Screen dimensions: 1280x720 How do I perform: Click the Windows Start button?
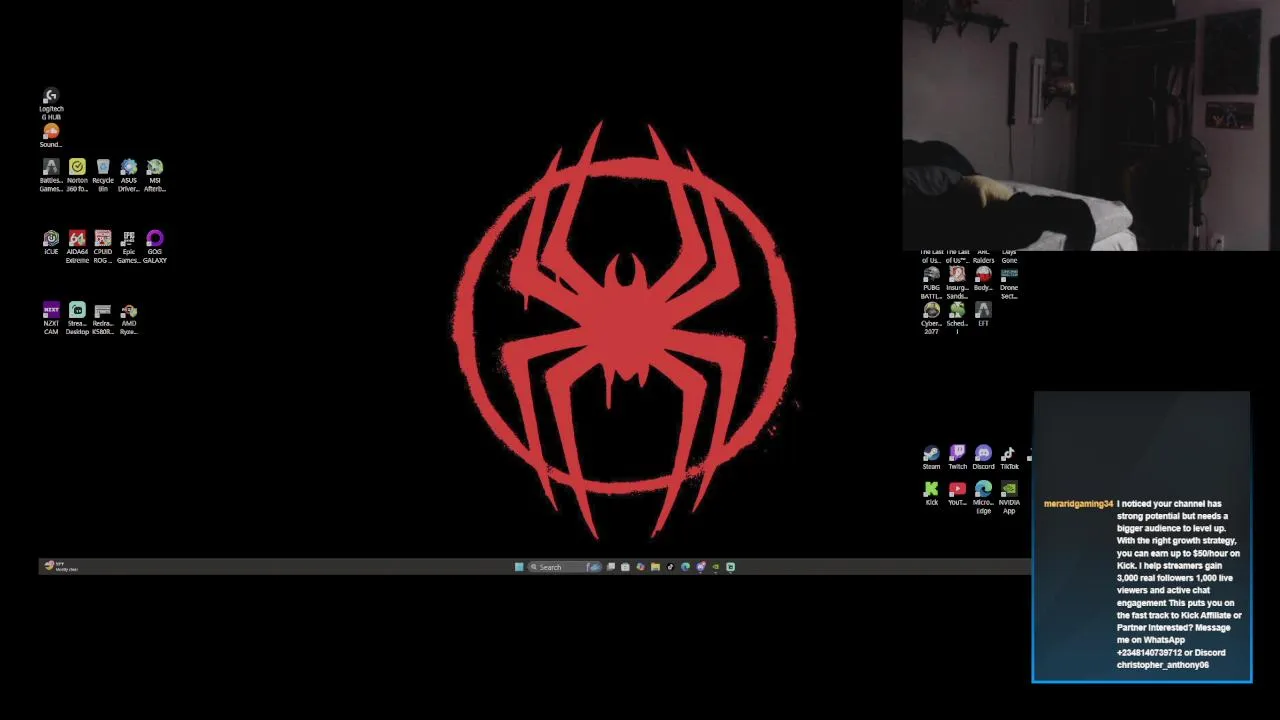pos(519,567)
